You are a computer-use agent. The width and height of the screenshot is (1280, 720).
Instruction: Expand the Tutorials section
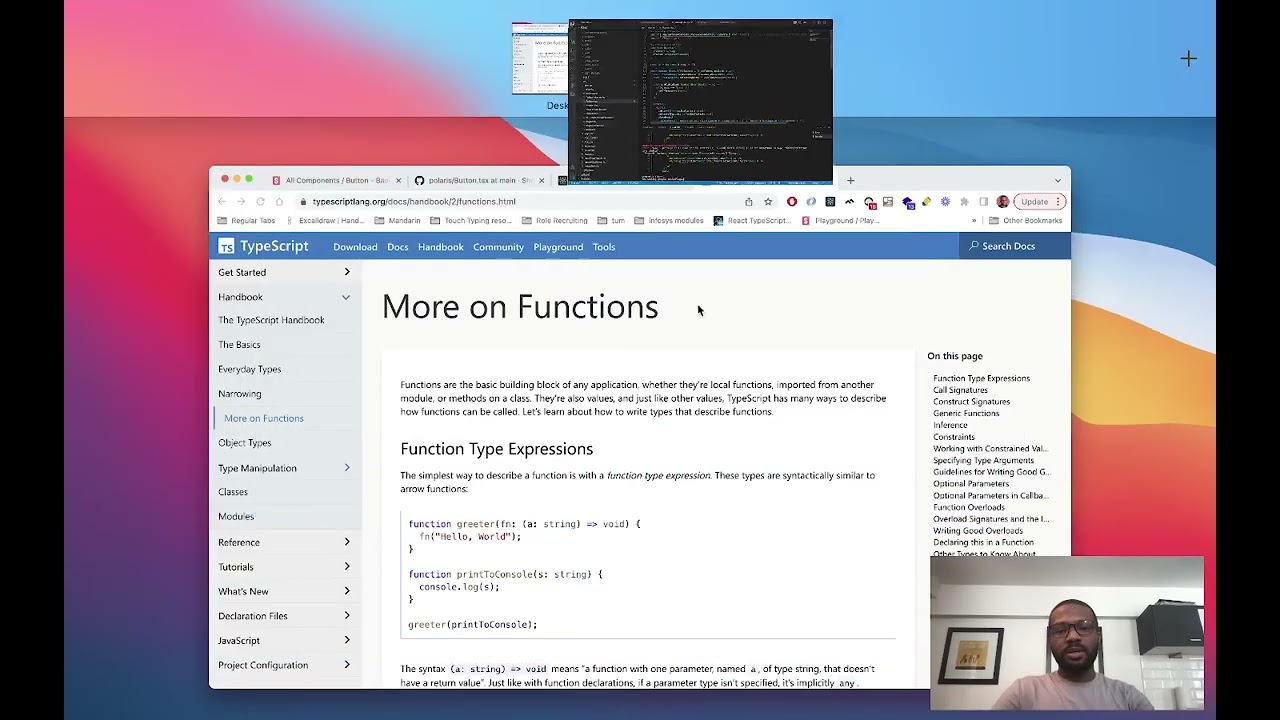pyautogui.click(x=347, y=566)
